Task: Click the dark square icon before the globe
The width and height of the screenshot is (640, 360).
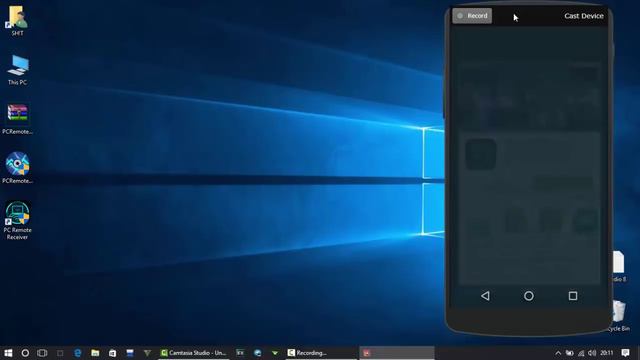Action: click(x=240, y=353)
